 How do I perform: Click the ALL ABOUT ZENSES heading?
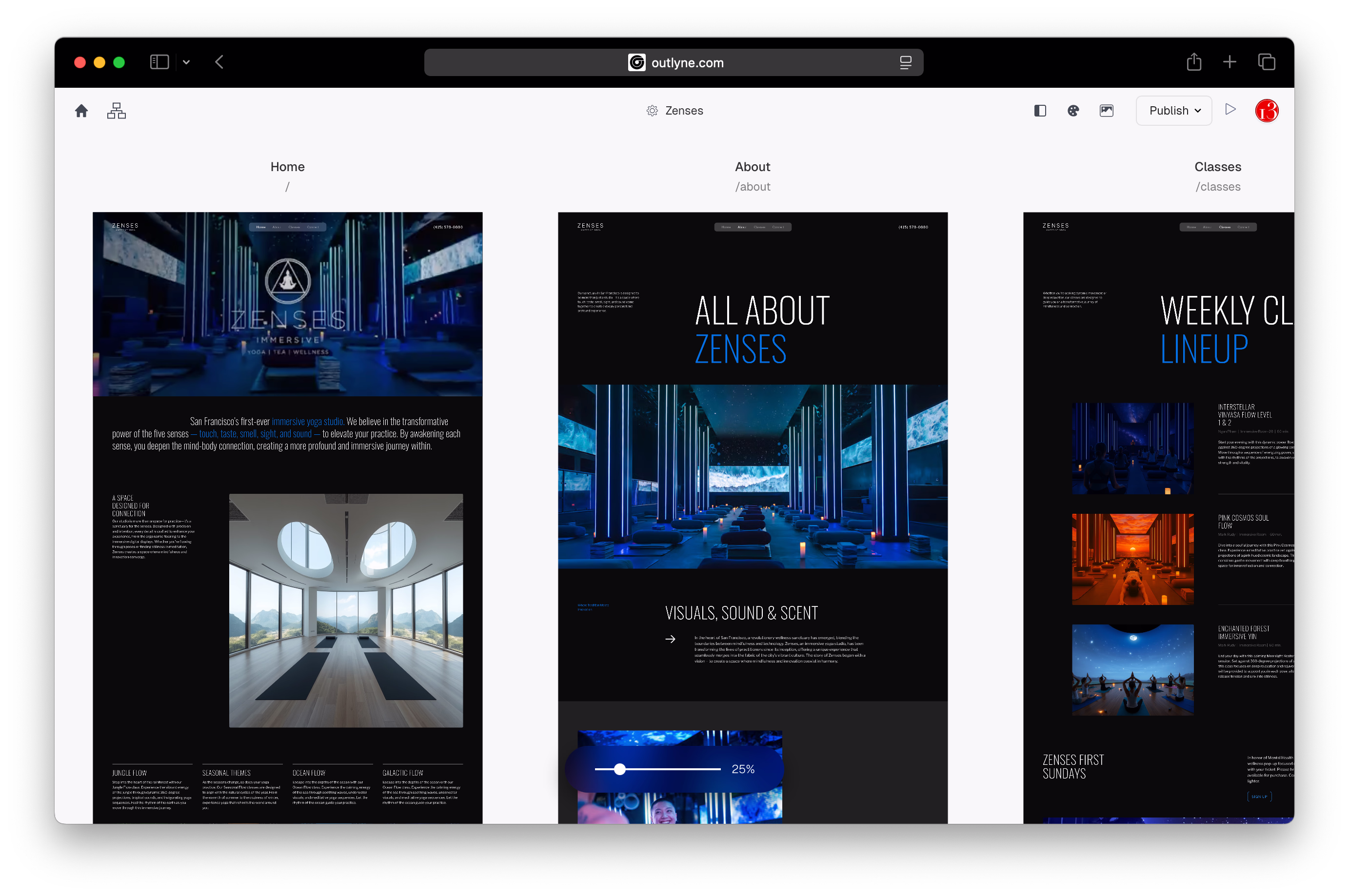(x=761, y=330)
